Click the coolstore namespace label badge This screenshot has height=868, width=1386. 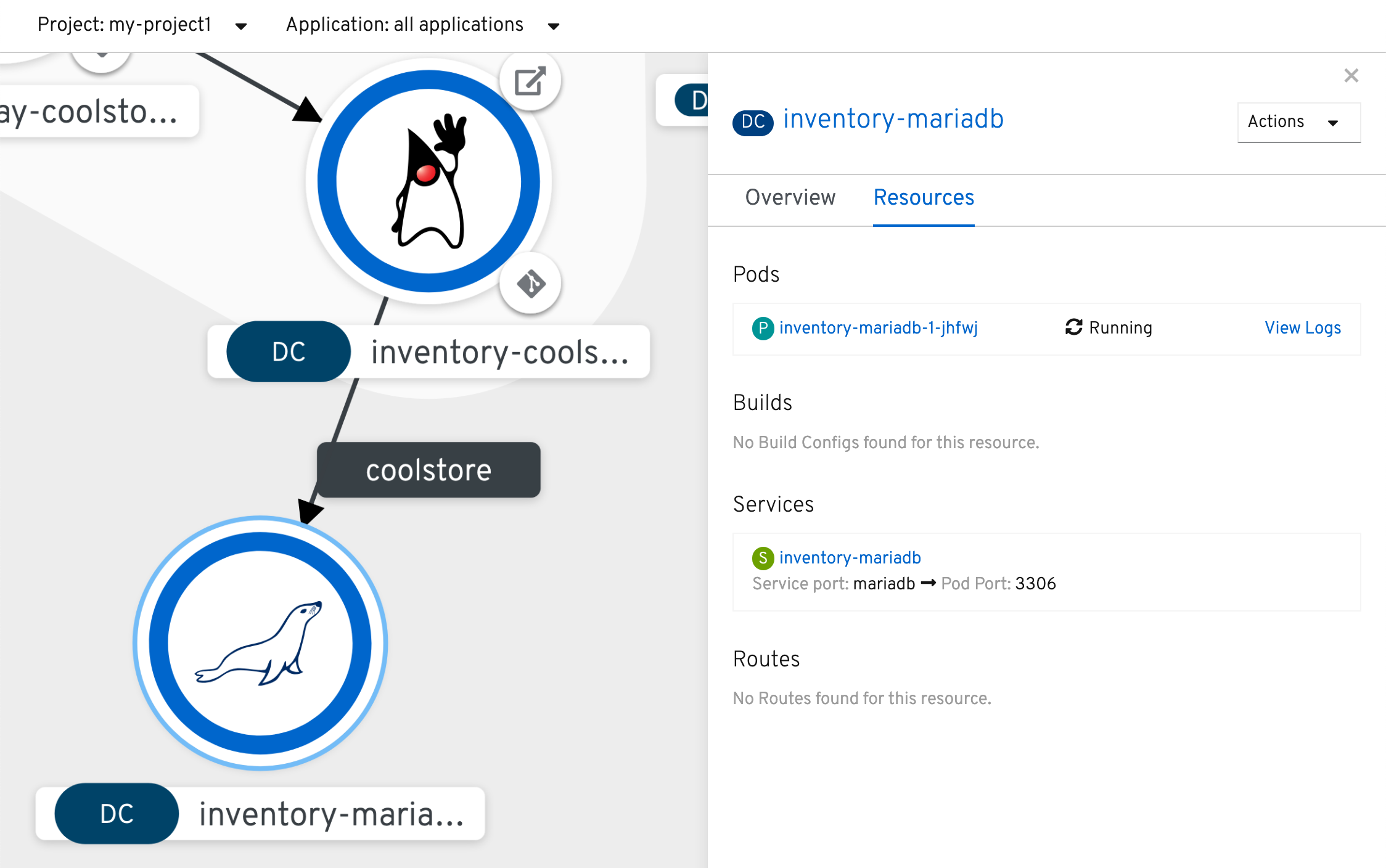[427, 469]
